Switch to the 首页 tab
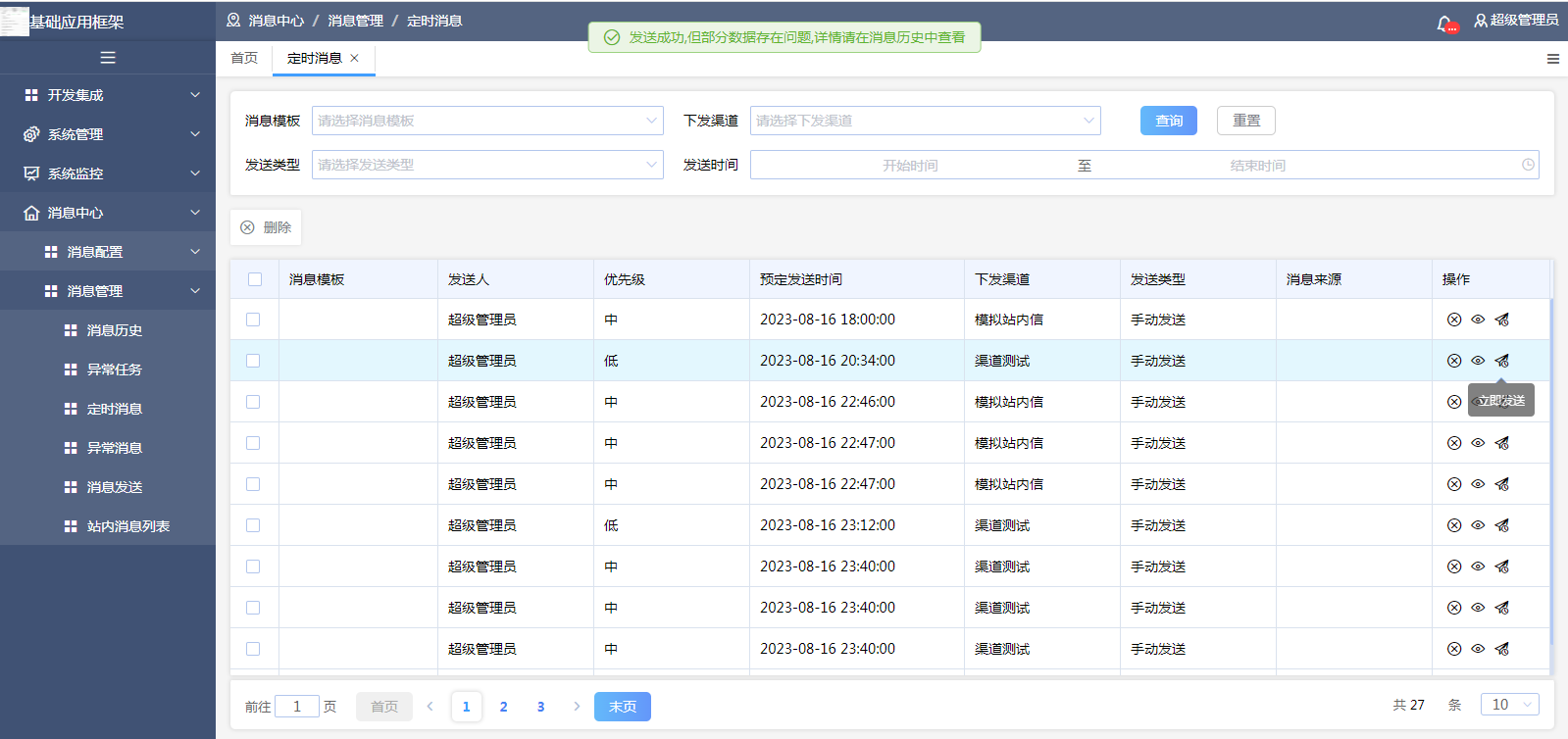 click(244, 58)
